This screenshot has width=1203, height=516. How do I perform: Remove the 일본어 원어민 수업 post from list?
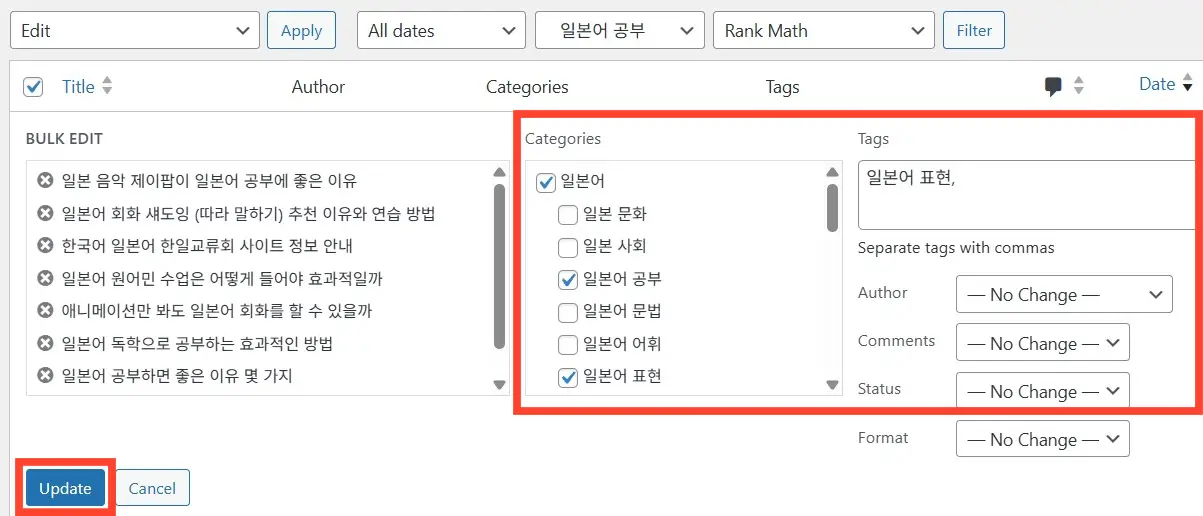[45, 278]
